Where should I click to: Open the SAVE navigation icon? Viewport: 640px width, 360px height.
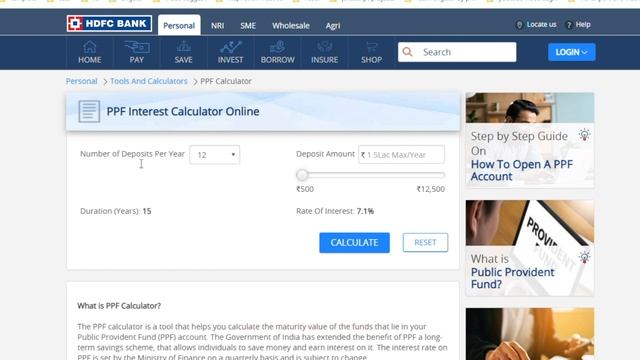pyautogui.click(x=184, y=47)
